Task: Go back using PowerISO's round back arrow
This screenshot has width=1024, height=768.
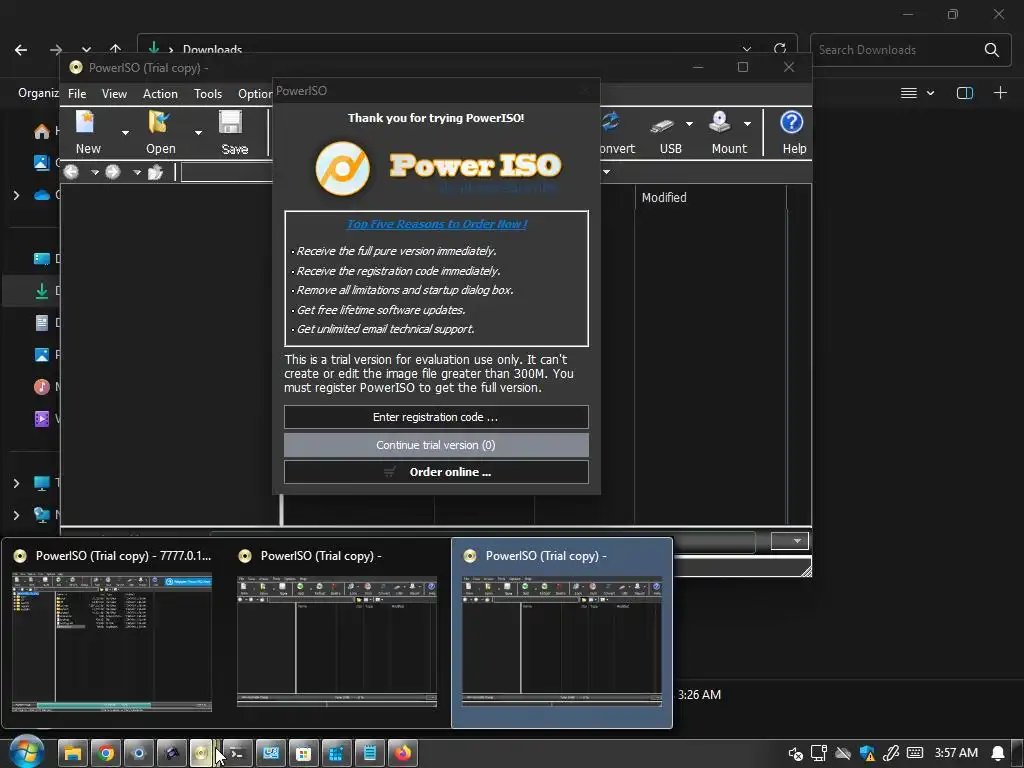Action: [x=71, y=172]
